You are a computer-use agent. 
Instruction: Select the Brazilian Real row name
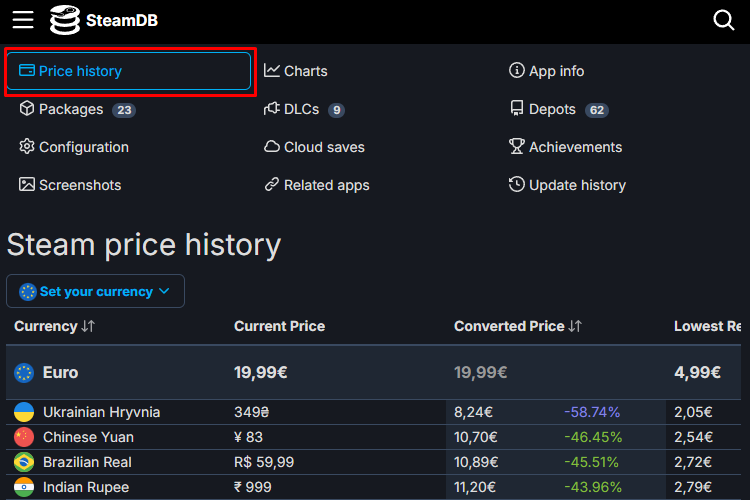pos(87,462)
